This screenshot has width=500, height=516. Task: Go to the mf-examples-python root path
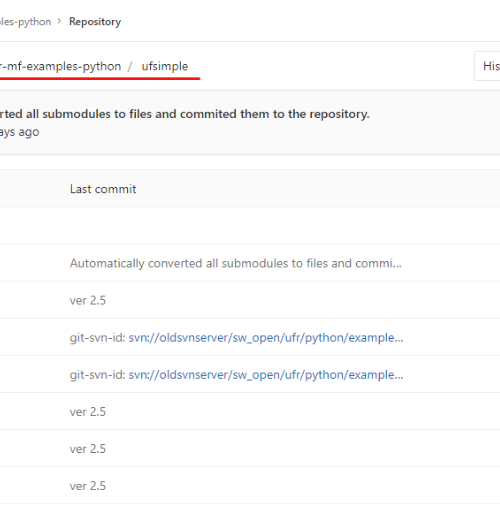(x=60, y=66)
